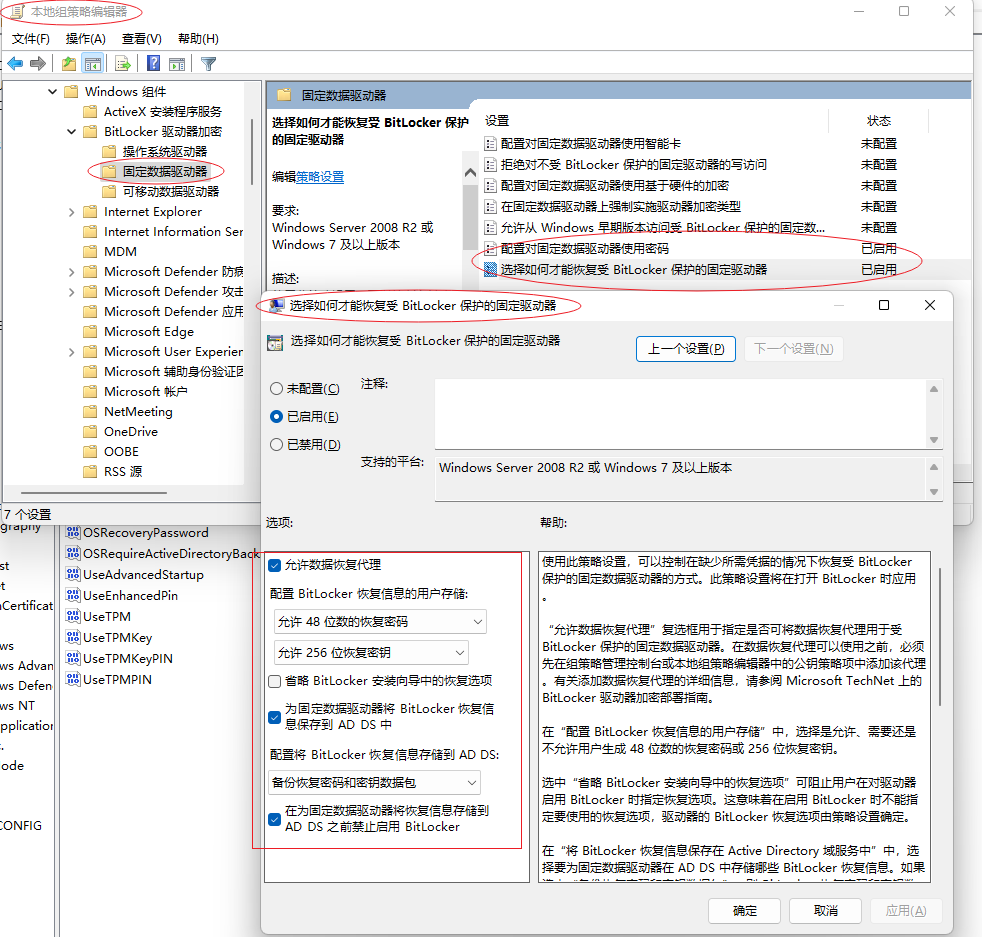This screenshot has height=937, width=982.
Task: Click the policy icon beside 配置对固定数据驱动器使用密码
Action: coord(490,249)
